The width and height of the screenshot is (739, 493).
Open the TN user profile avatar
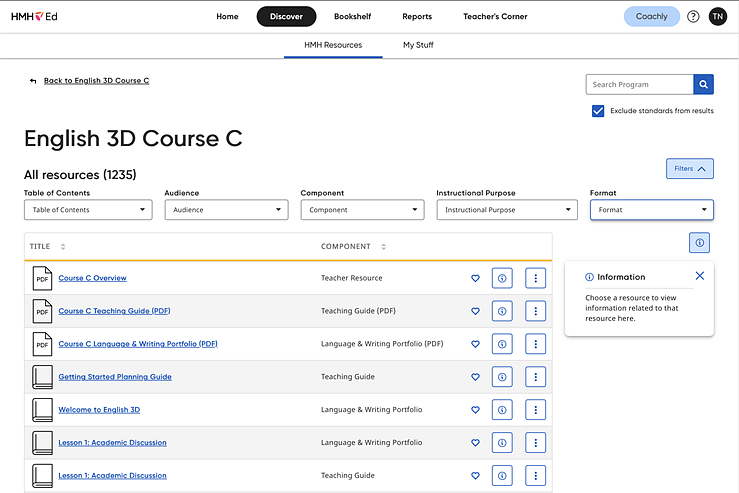(x=717, y=16)
